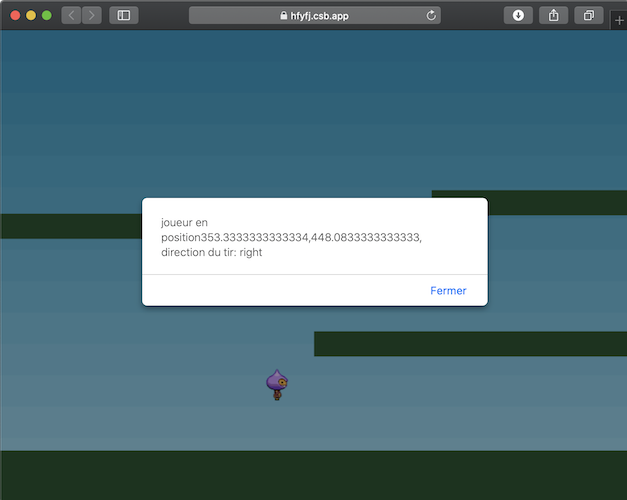The width and height of the screenshot is (627, 500).
Task: Click the purple player character sprite
Action: coord(277,385)
